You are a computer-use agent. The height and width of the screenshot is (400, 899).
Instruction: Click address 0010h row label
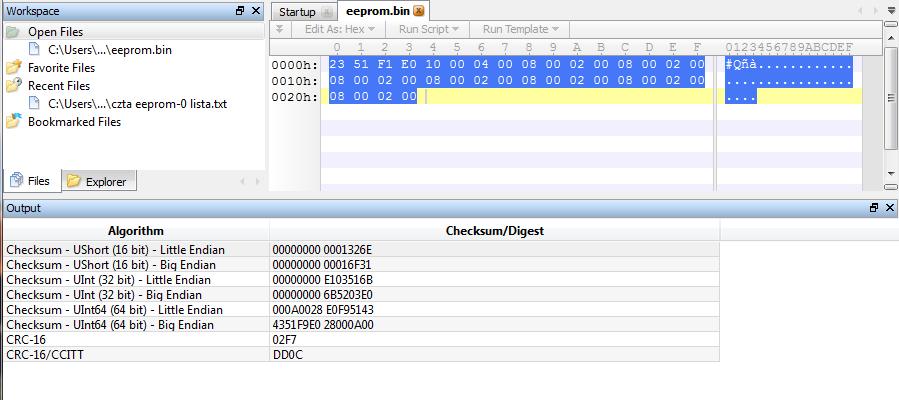click(294, 81)
